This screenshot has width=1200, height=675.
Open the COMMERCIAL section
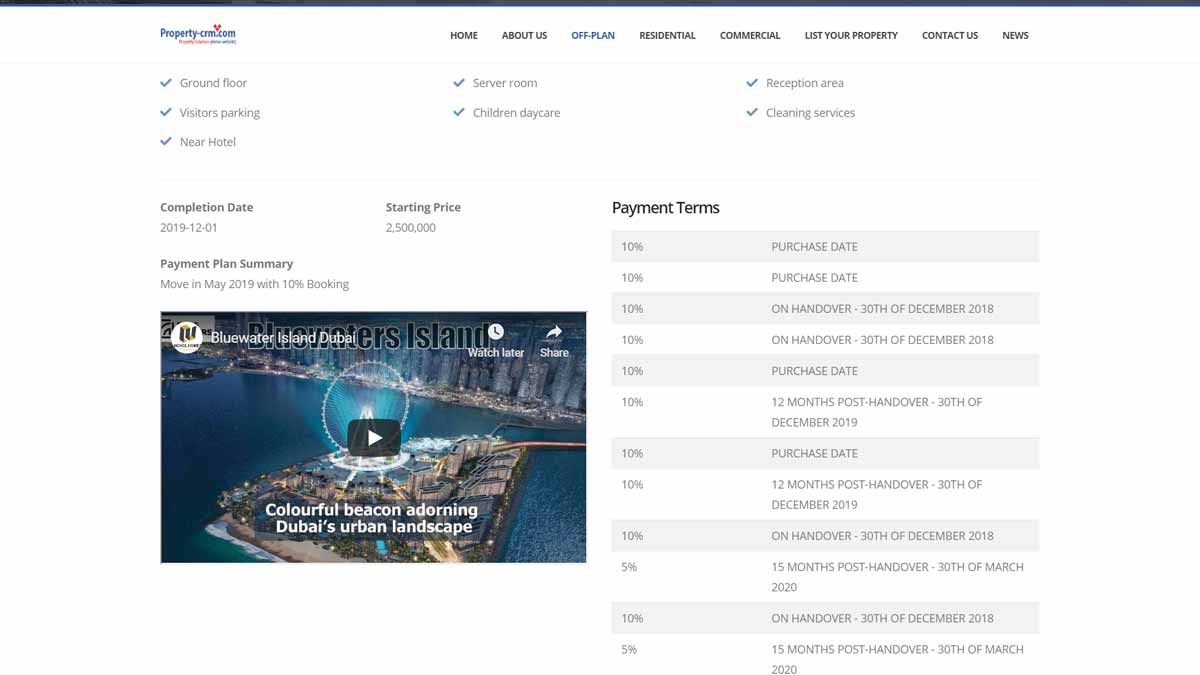750,36
